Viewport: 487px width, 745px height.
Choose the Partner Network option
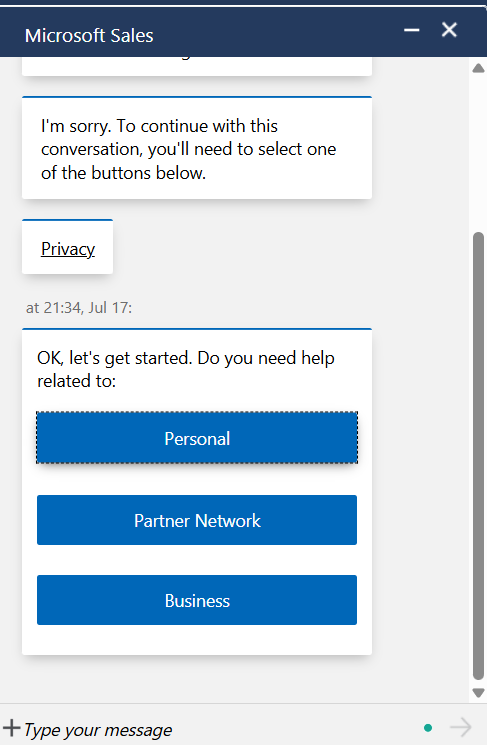click(x=197, y=520)
